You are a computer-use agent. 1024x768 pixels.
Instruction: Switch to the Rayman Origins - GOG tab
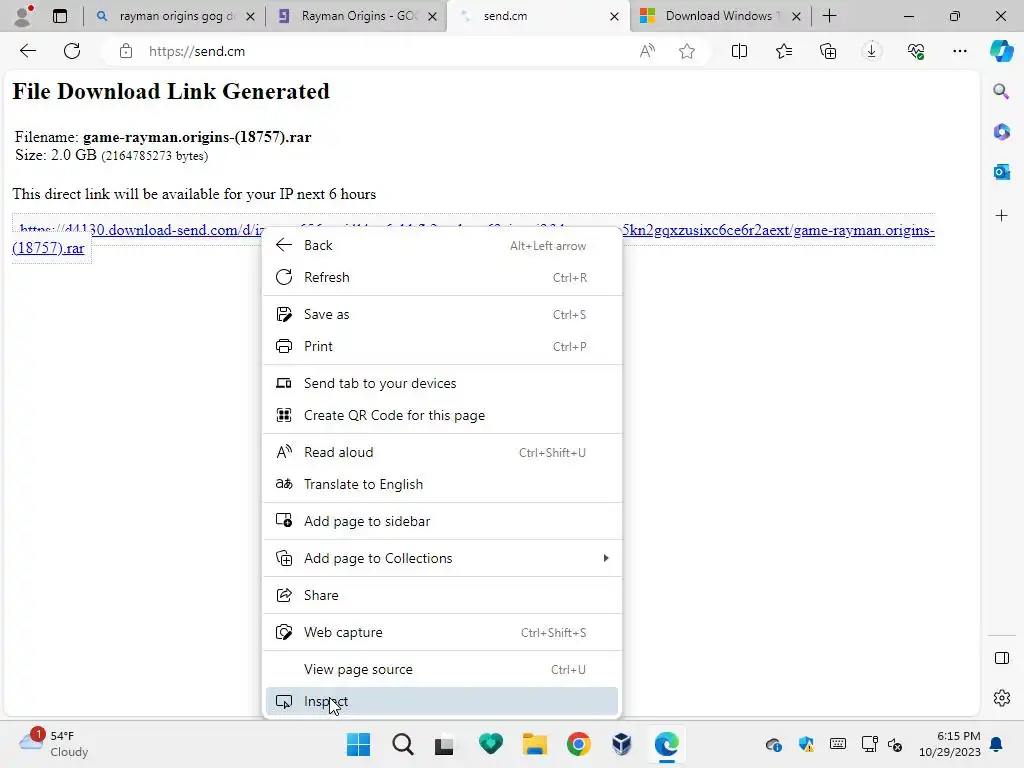(357, 16)
